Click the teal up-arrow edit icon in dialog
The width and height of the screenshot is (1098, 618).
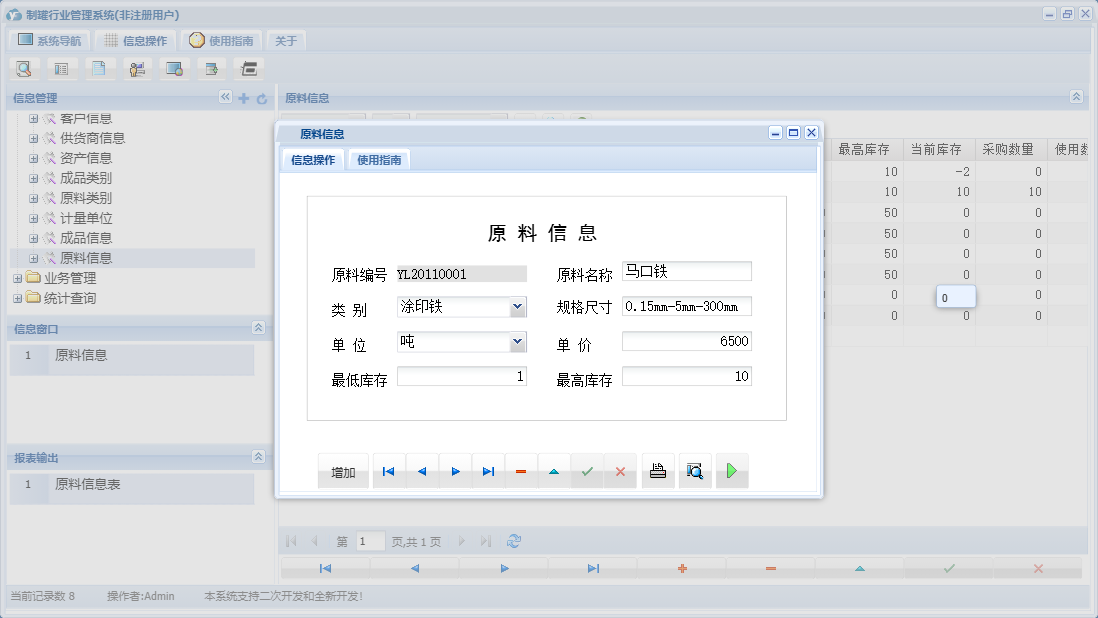pyautogui.click(x=554, y=472)
